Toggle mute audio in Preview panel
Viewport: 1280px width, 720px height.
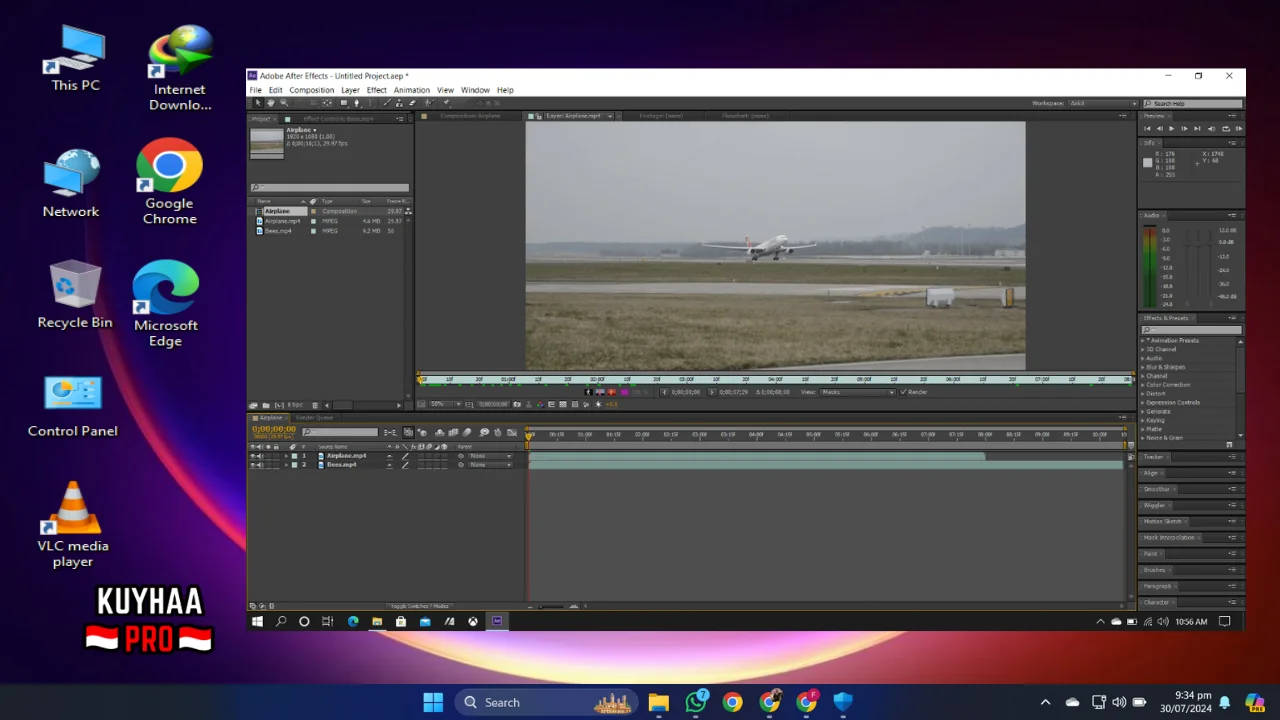coord(1212,129)
